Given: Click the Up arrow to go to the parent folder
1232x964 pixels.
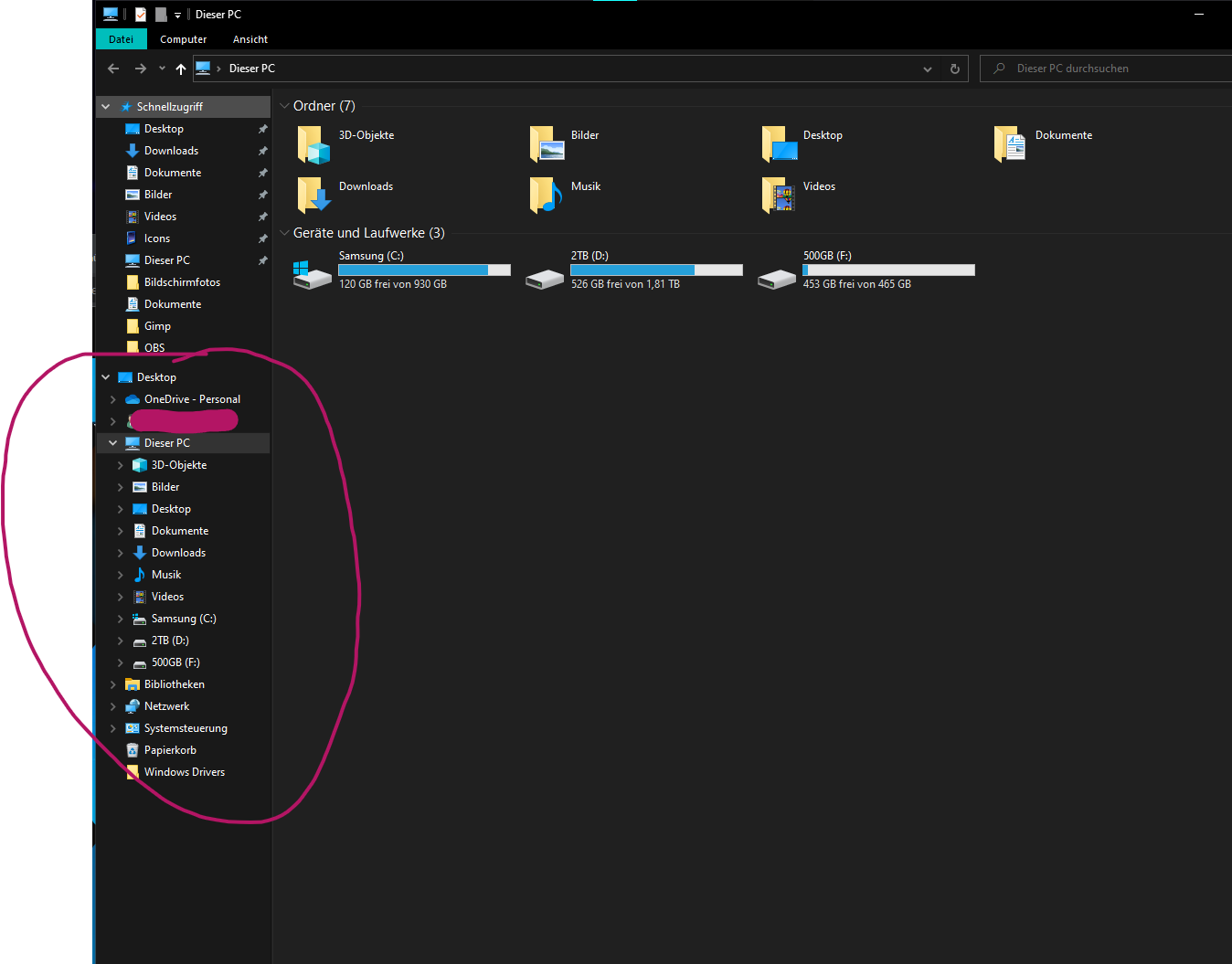Looking at the screenshot, I should click(x=180, y=68).
